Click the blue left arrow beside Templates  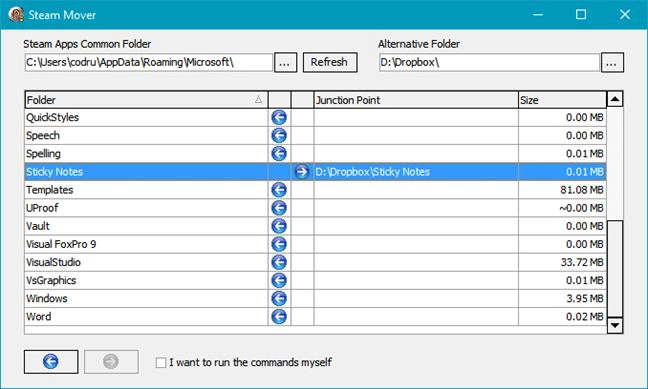[x=279, y=190]
